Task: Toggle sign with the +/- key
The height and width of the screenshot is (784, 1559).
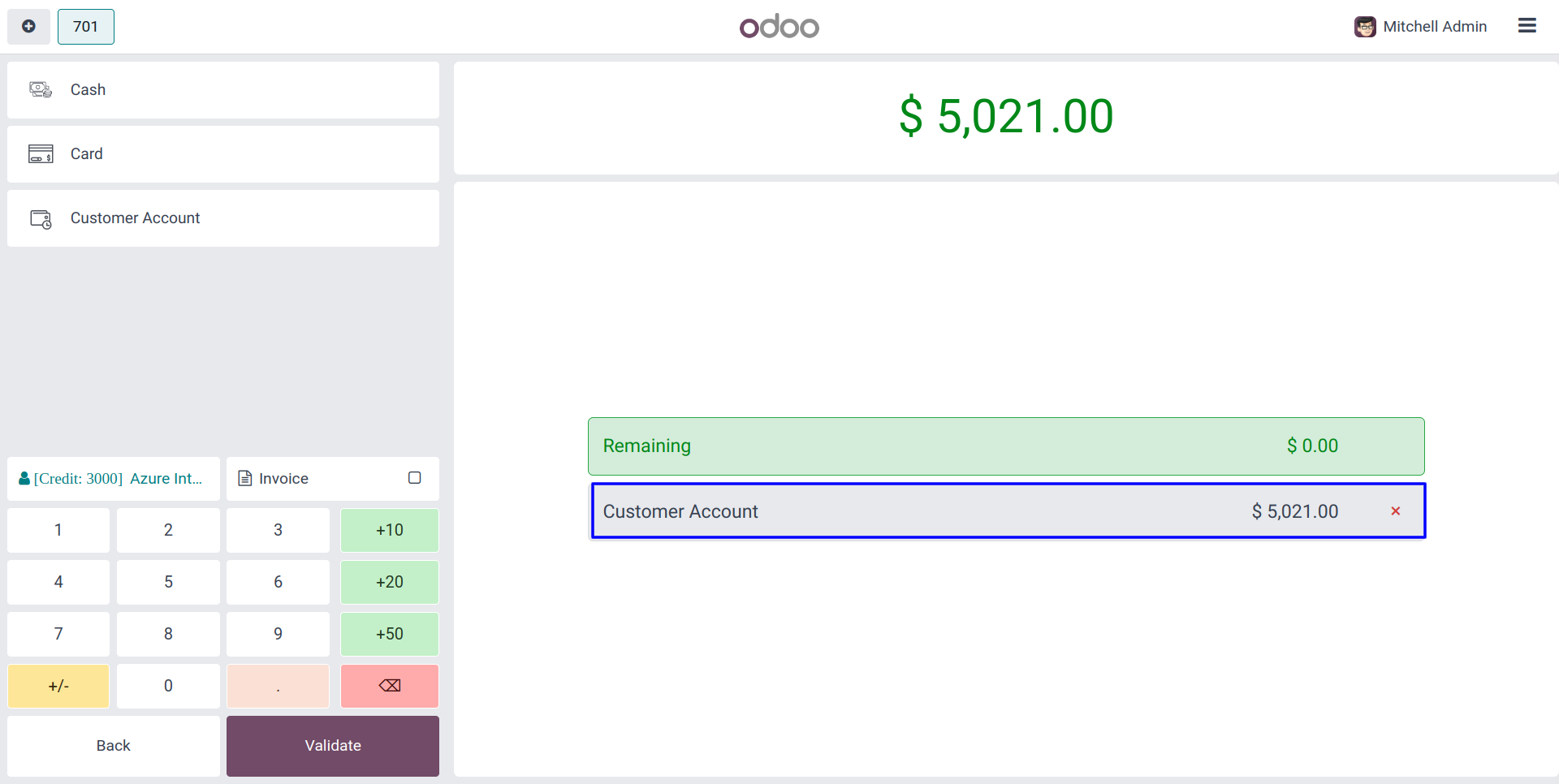Action: point(58,686)
